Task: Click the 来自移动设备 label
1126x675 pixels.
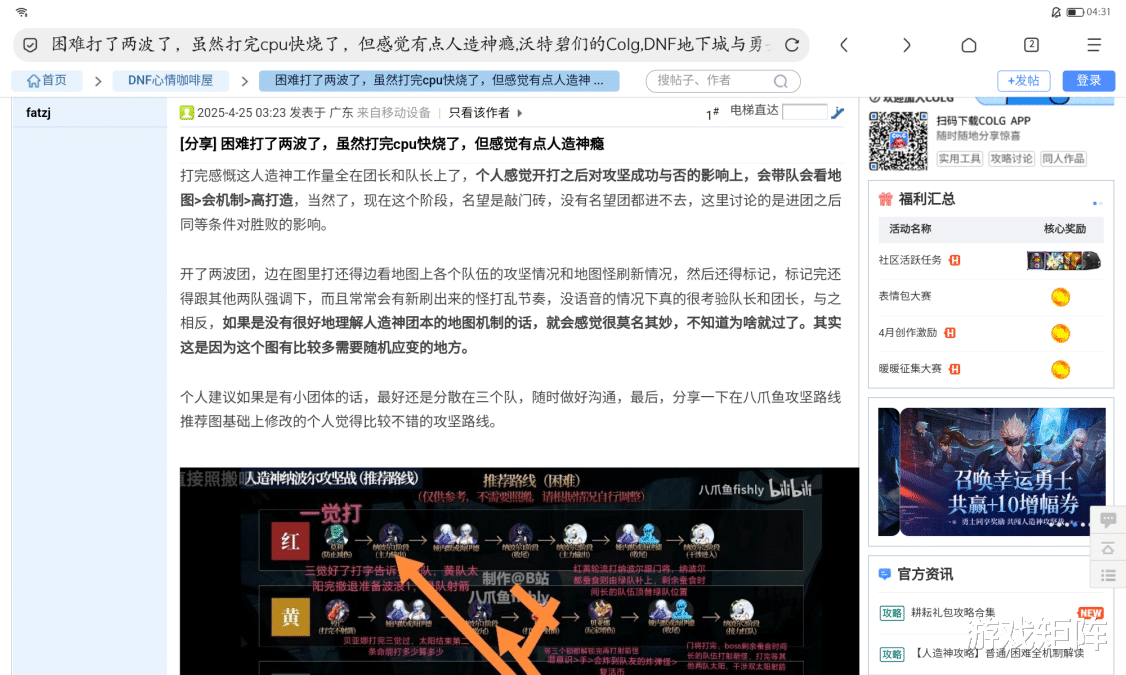Action: [394, 113]
